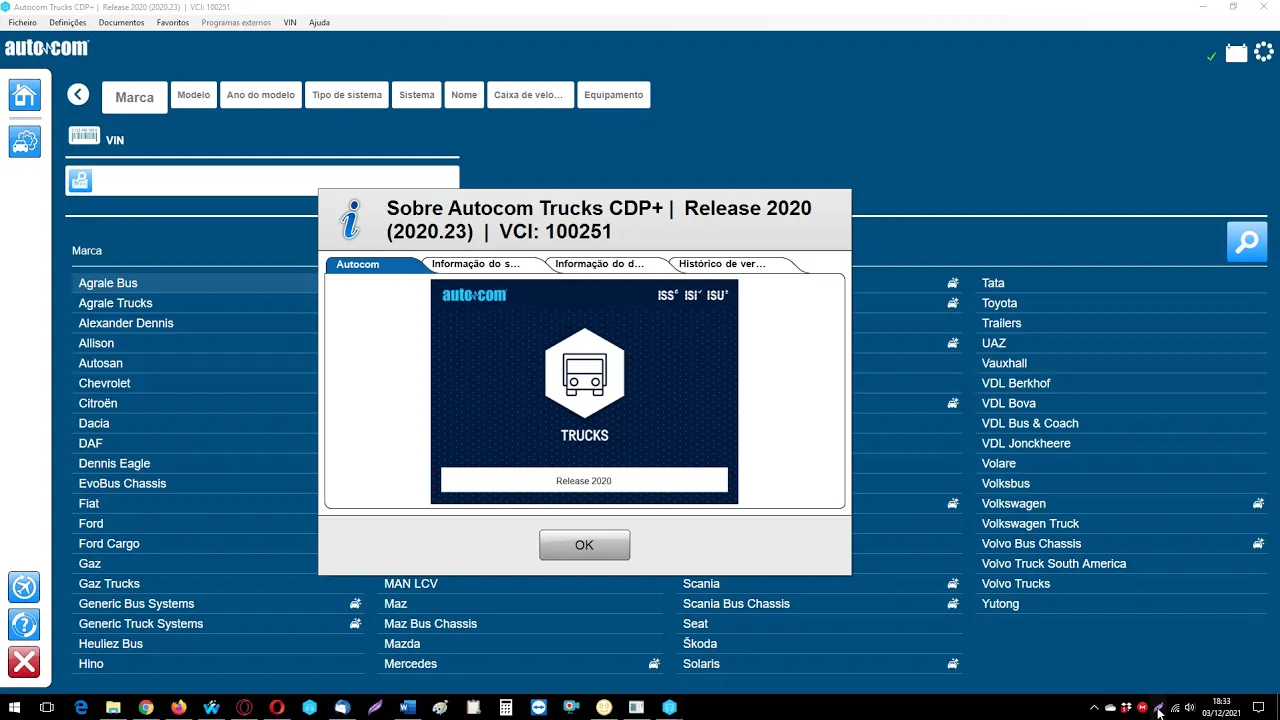The height and width of the screenshot is (720, 1280).
Task: Select the Nome step button
Action: [464, 95]
